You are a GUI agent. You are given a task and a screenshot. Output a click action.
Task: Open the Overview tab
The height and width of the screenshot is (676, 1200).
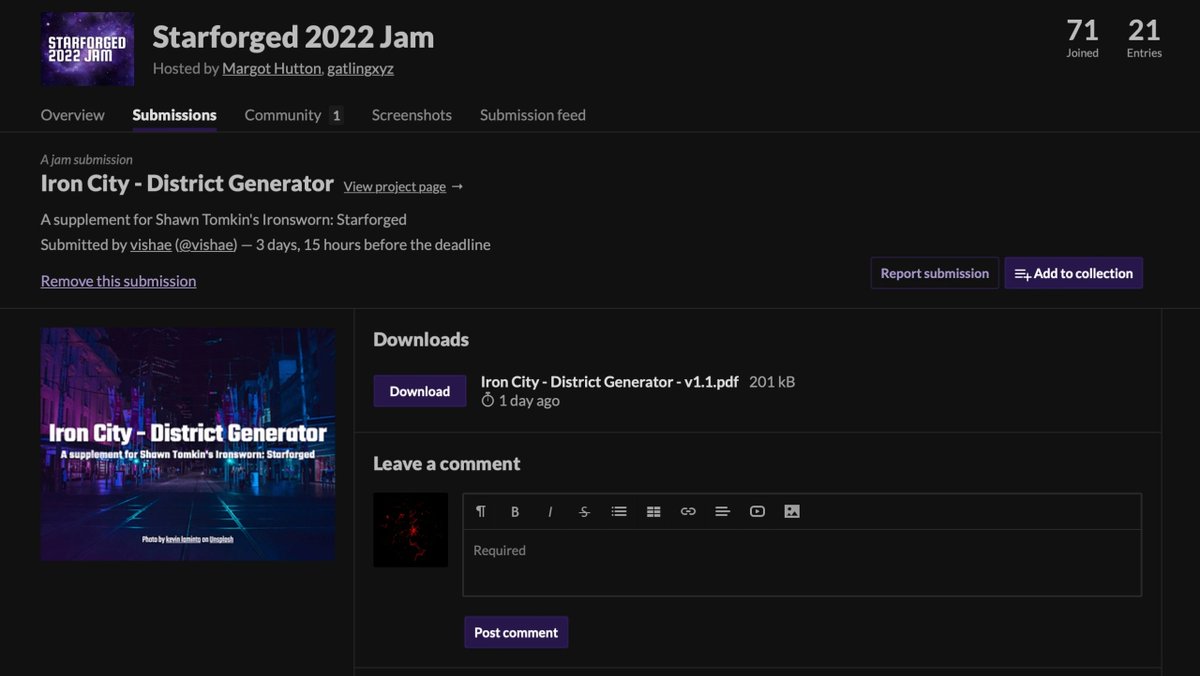tap(72, 115)
